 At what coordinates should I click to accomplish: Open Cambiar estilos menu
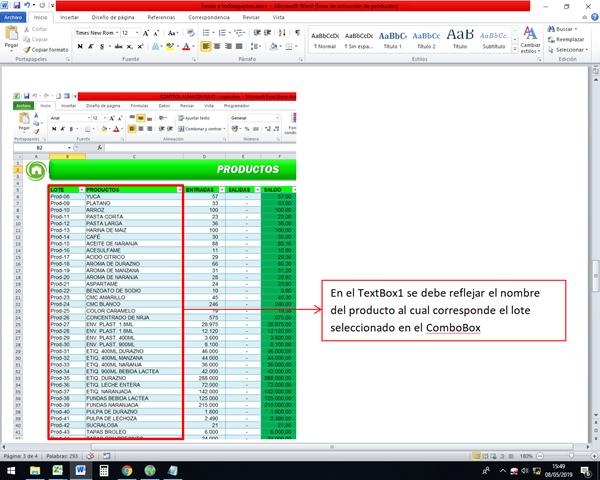pos(530,40)
